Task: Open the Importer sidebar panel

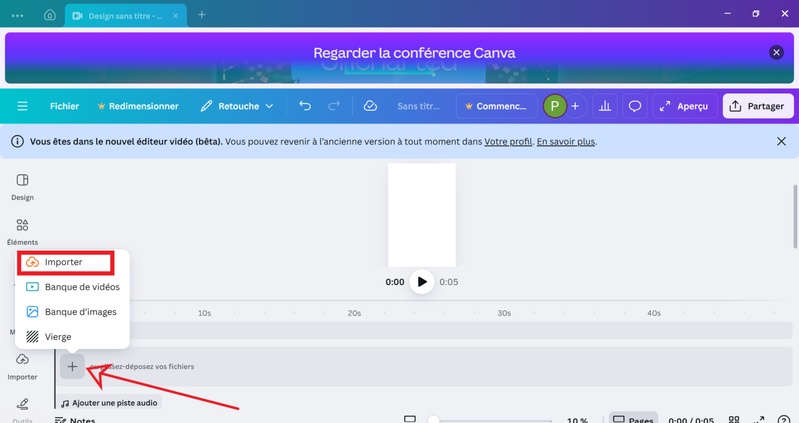Action: click(22, 367)
